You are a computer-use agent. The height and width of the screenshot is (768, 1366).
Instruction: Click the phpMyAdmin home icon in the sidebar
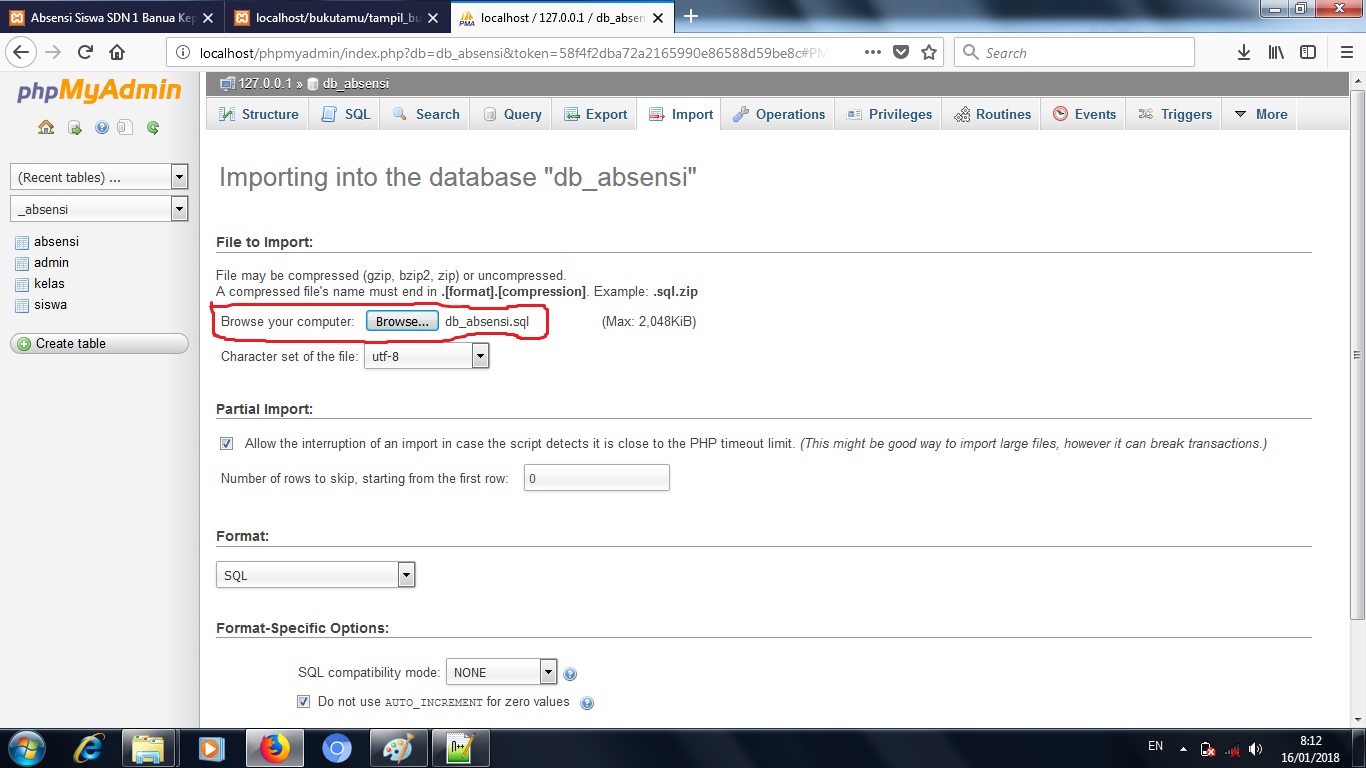pos(46,127)
